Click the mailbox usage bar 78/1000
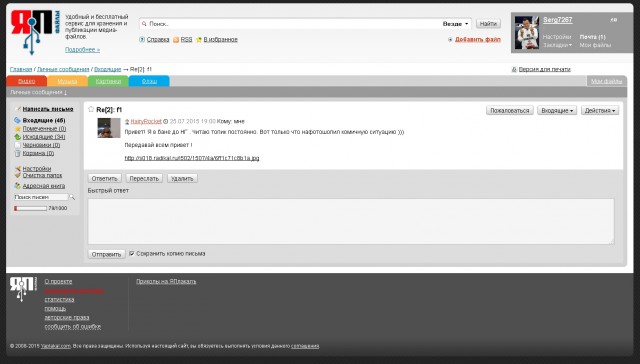Image resolution: width=640 pixels, height=364 pixels. (x=31, y=209)
